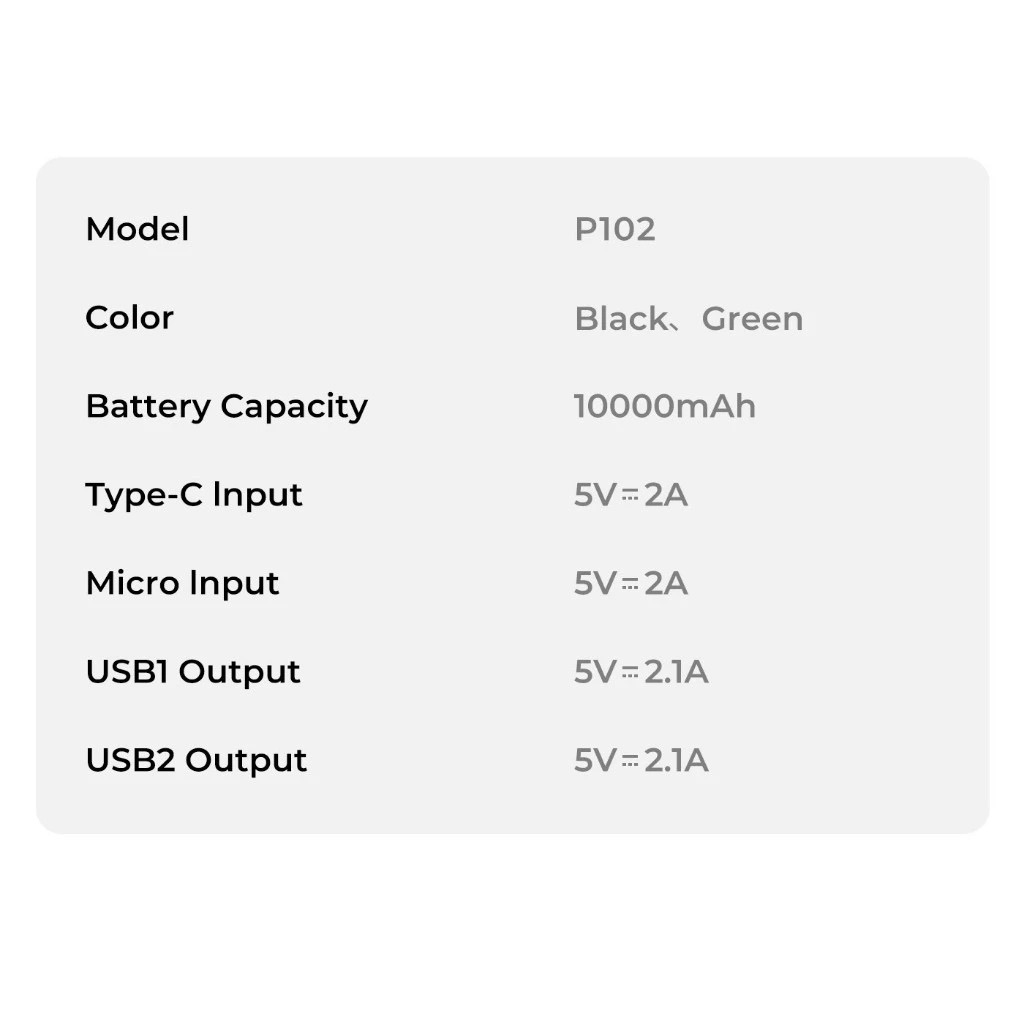Click the Color label

[x=129, y=318]
